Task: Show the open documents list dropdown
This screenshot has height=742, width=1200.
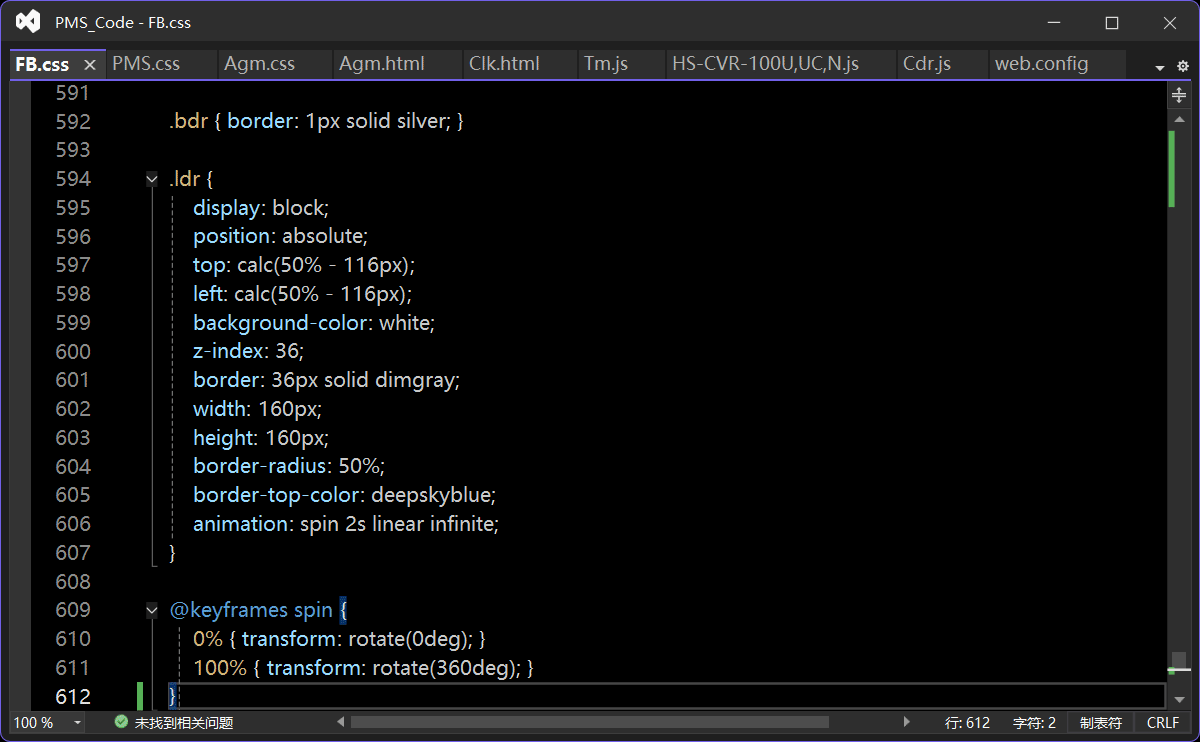Action: click(x=1160, y=67)
